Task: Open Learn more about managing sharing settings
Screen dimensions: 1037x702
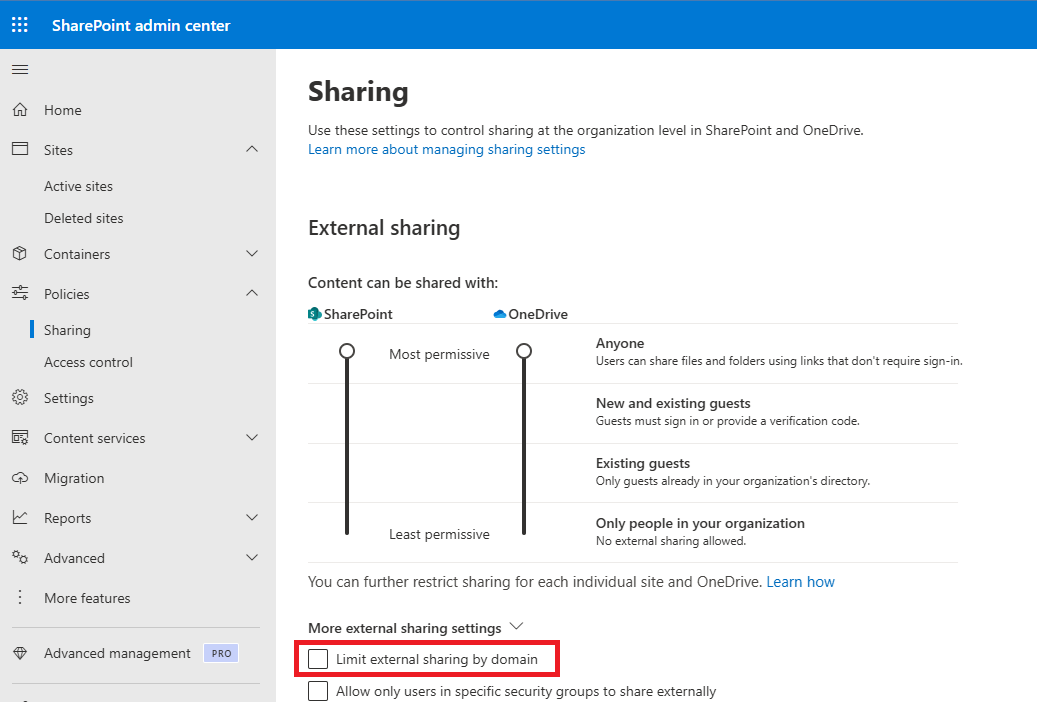Action: coord(446,149)
